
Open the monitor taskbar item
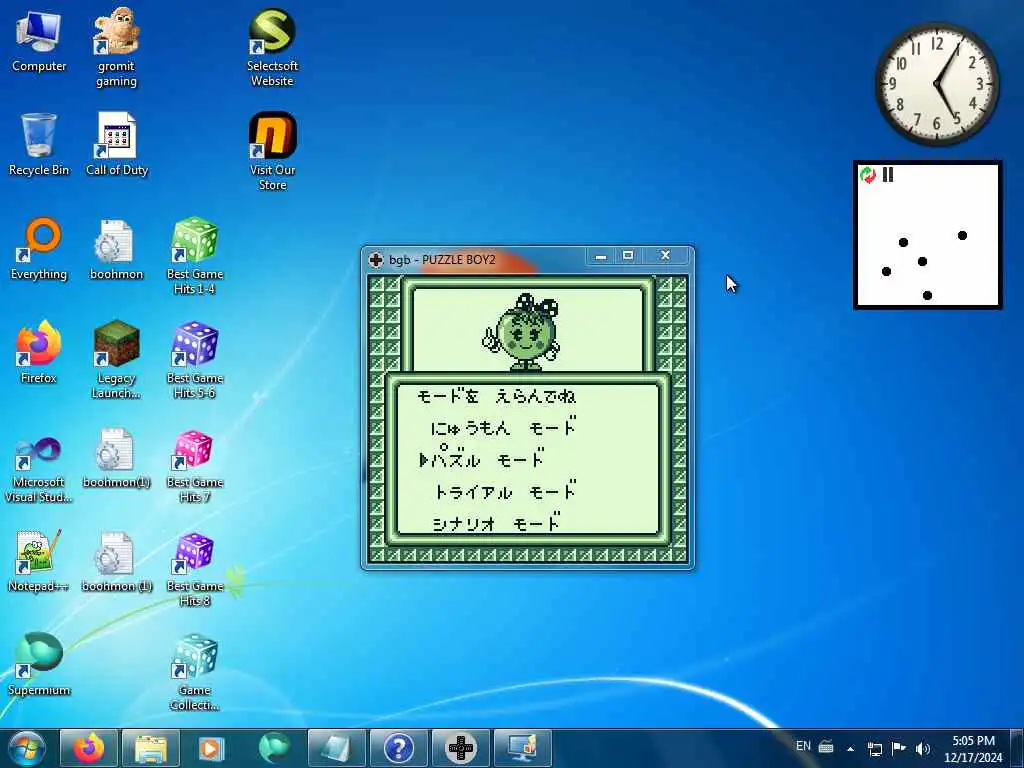(523, 748)
